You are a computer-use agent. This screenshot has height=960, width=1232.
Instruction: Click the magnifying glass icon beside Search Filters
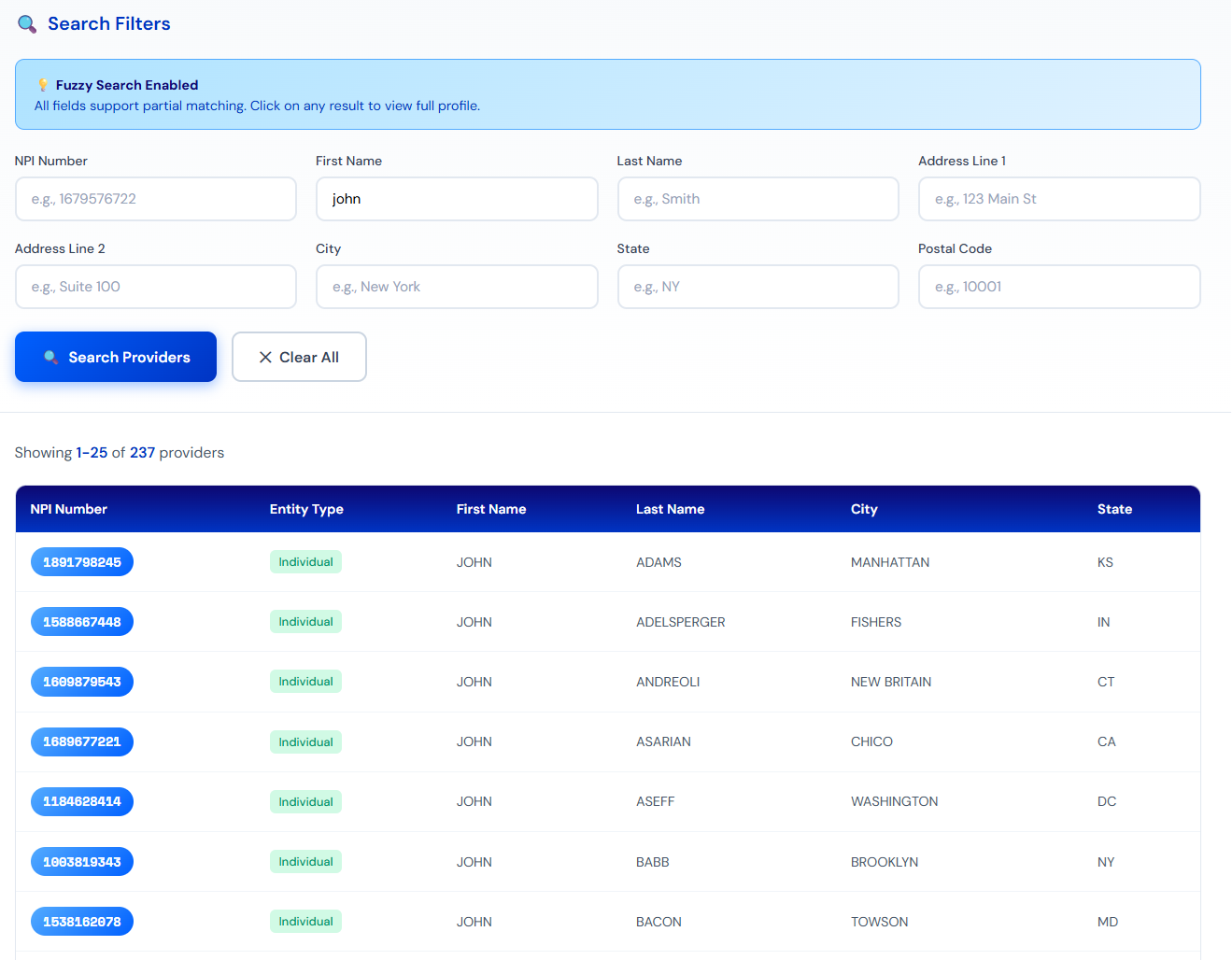coord(26,23)
